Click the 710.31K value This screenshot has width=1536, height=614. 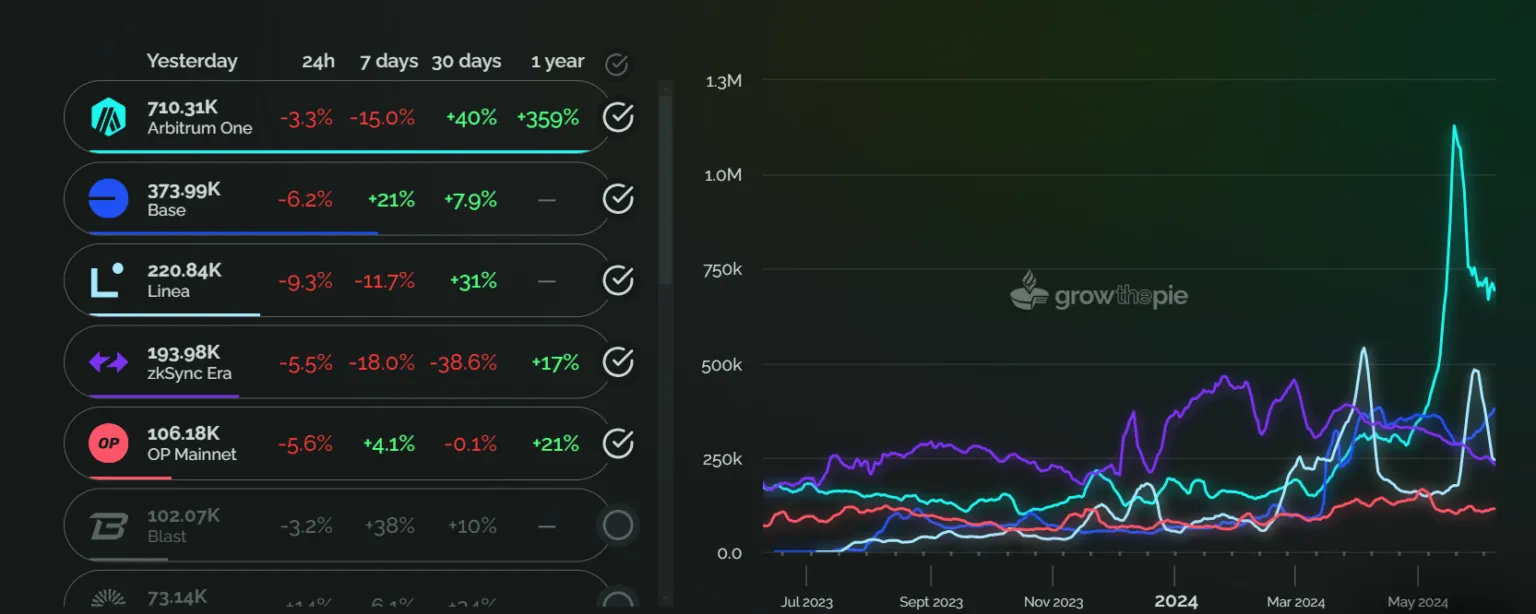[x=183, y=107]
